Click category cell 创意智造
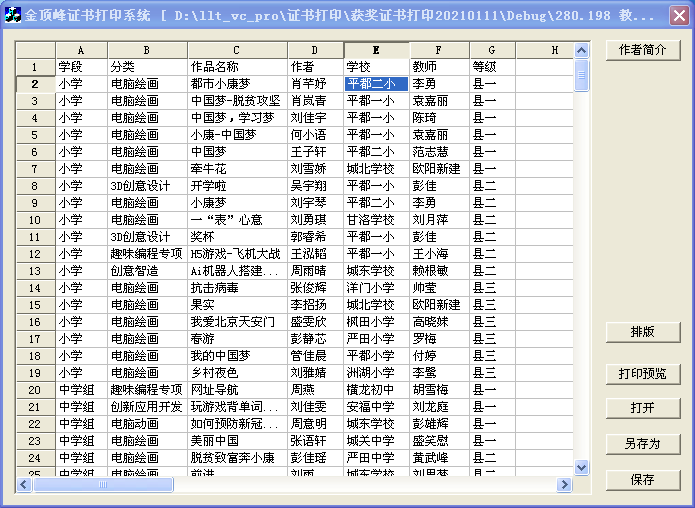 148,271
